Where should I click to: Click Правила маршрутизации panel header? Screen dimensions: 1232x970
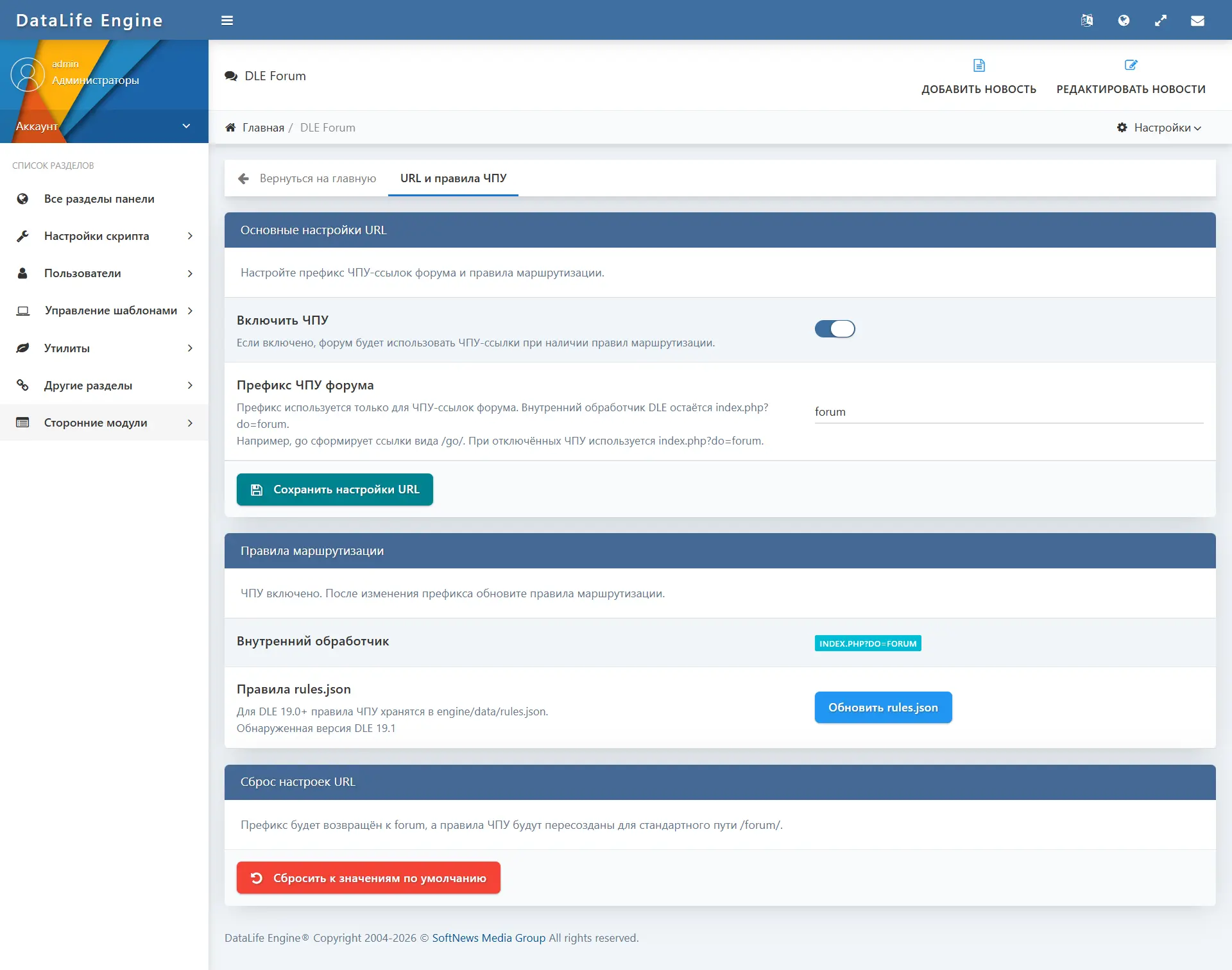tap(720, 550)
